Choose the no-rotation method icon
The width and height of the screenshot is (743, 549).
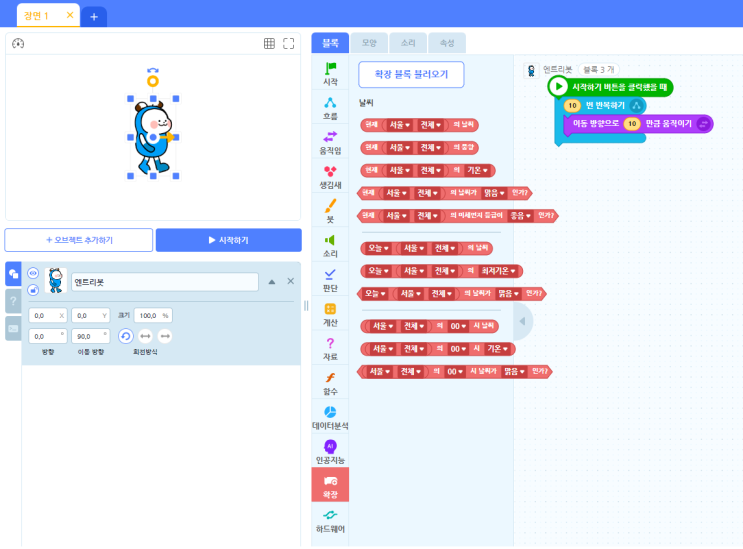point(165,336)
